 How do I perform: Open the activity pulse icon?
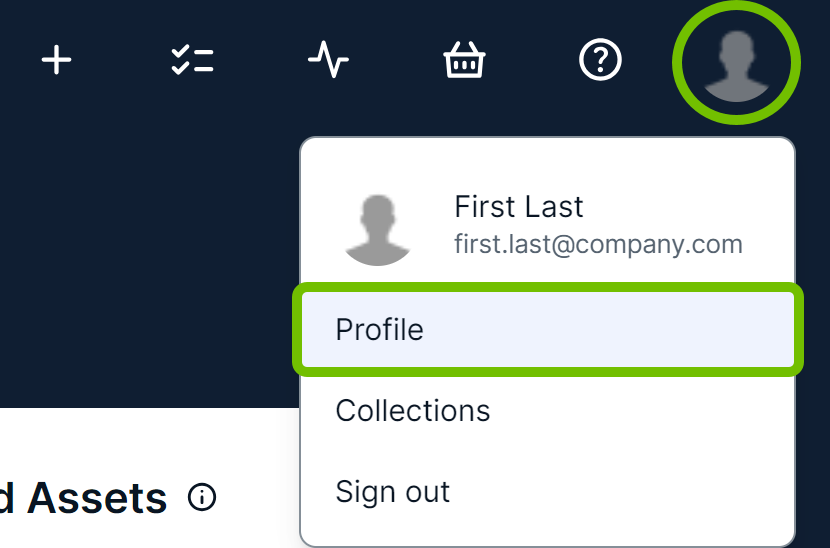pyautogui.click(x=328, y=62)
